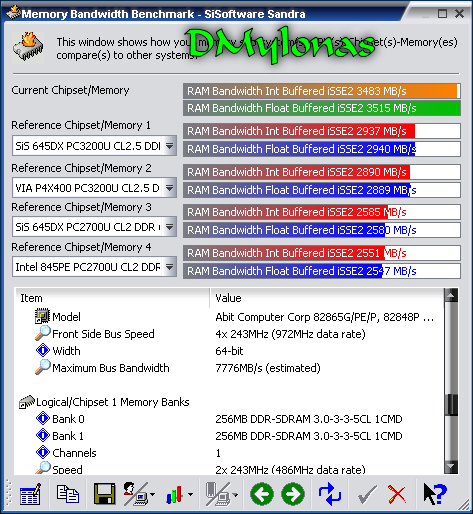Go back with the green left arrow
The image size is (473, 514).
[262, 494]
